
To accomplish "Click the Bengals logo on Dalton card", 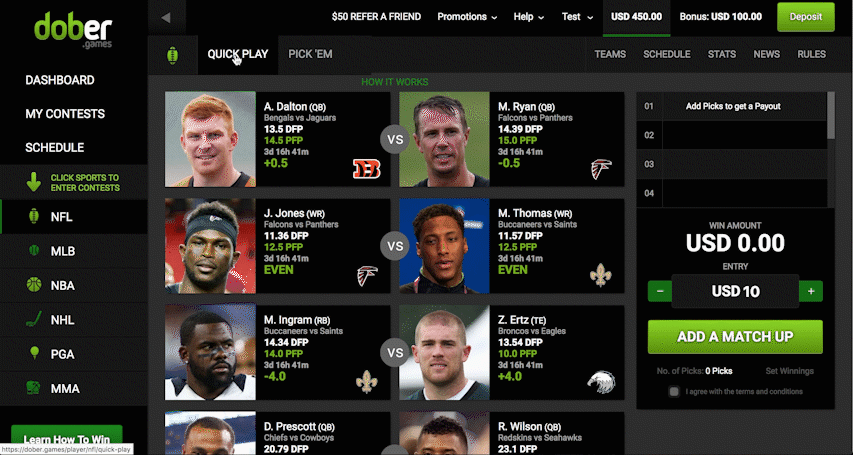I will pyautogui.click(x=367, y=169).
